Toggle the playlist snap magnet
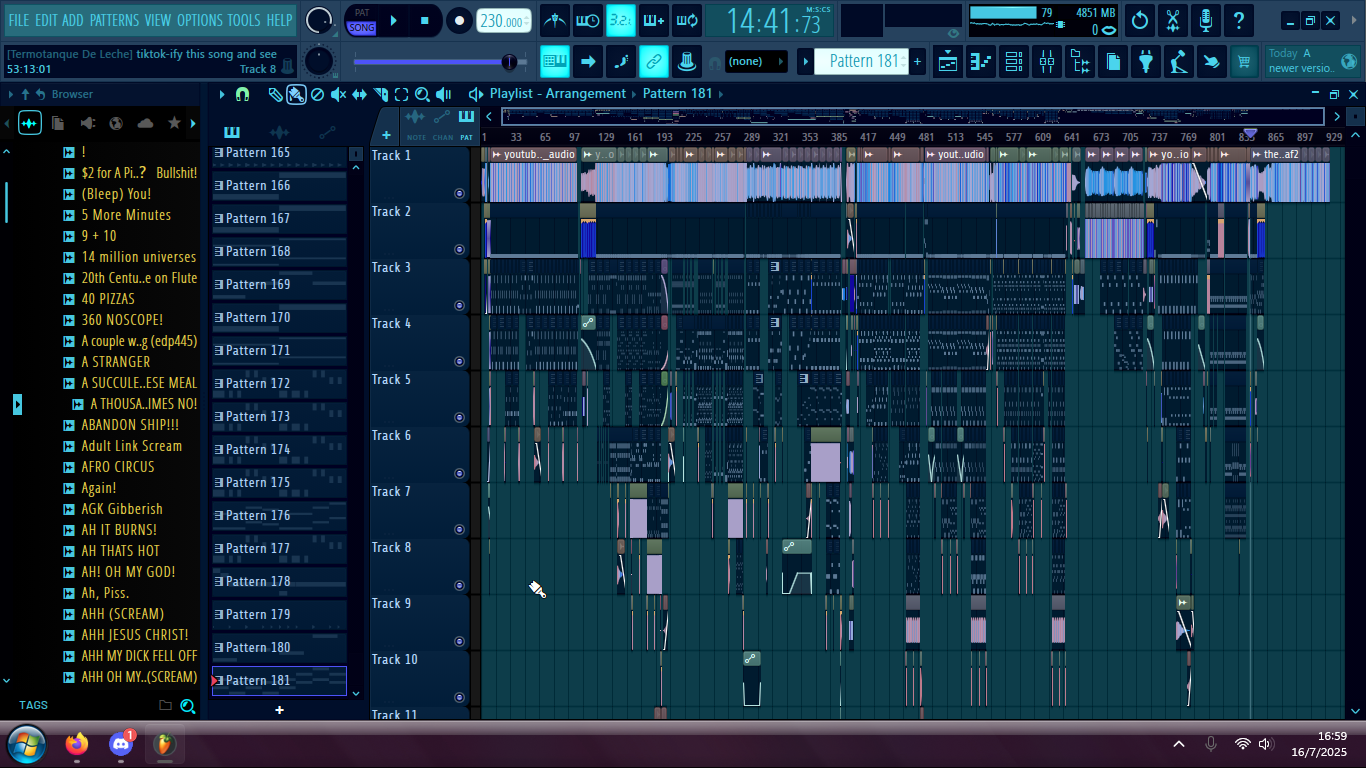1366x768 pixels. coord(242,94)
